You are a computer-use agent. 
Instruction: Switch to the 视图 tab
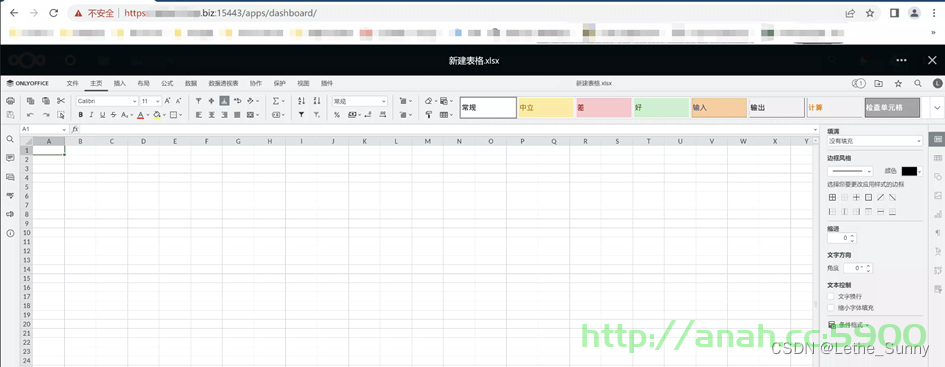pos(303,83)
